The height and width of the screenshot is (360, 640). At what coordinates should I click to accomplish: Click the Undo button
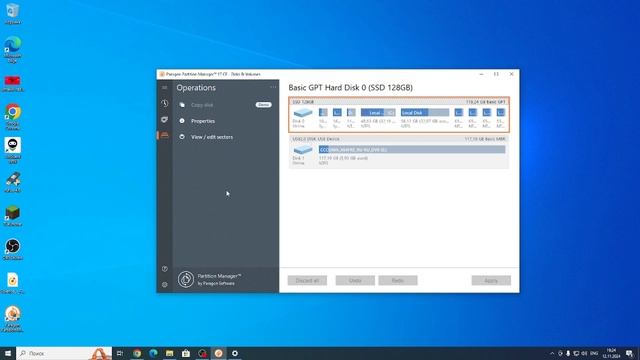355,280
